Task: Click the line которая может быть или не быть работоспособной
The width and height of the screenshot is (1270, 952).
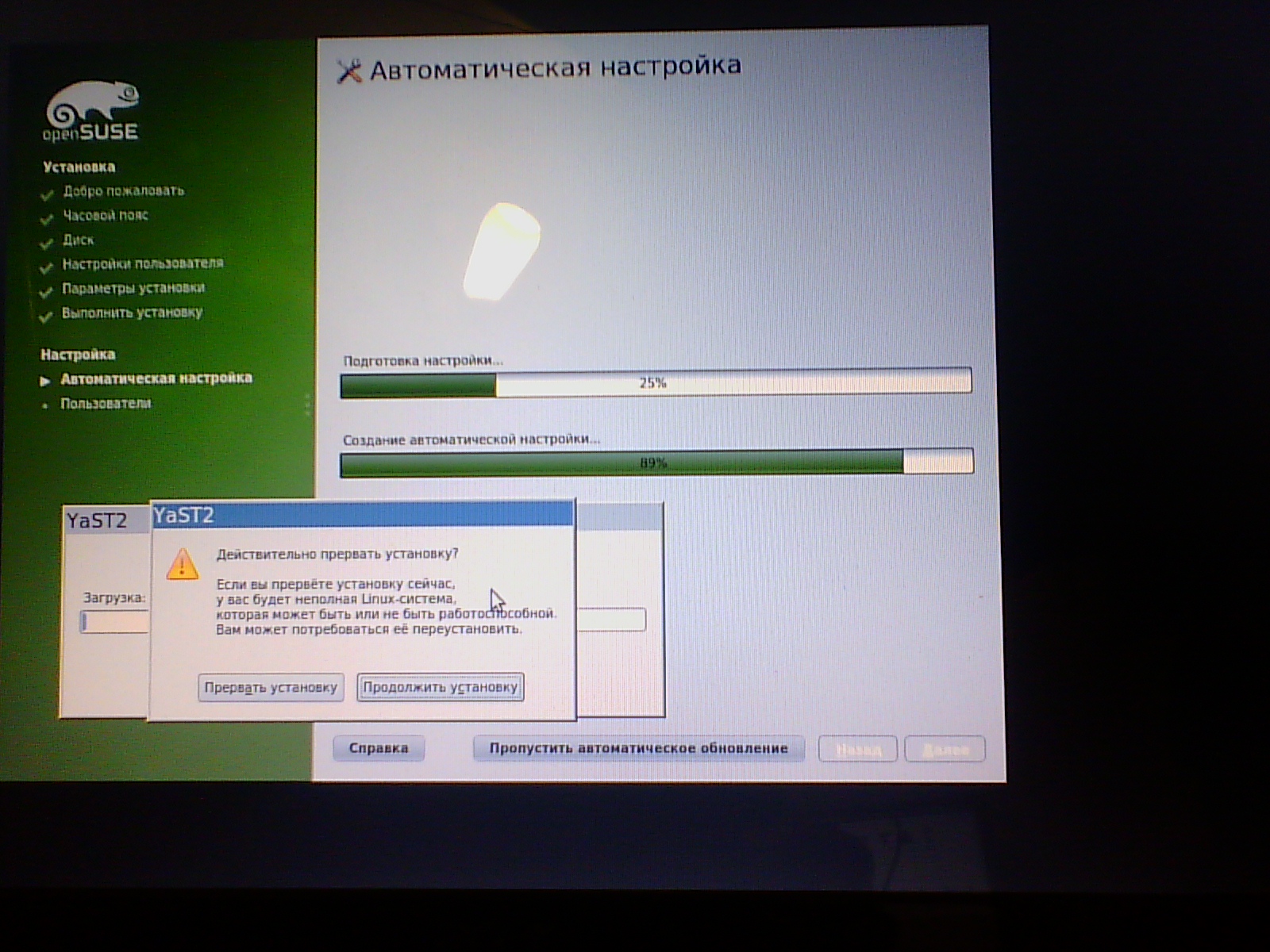Action: [386, 614]
